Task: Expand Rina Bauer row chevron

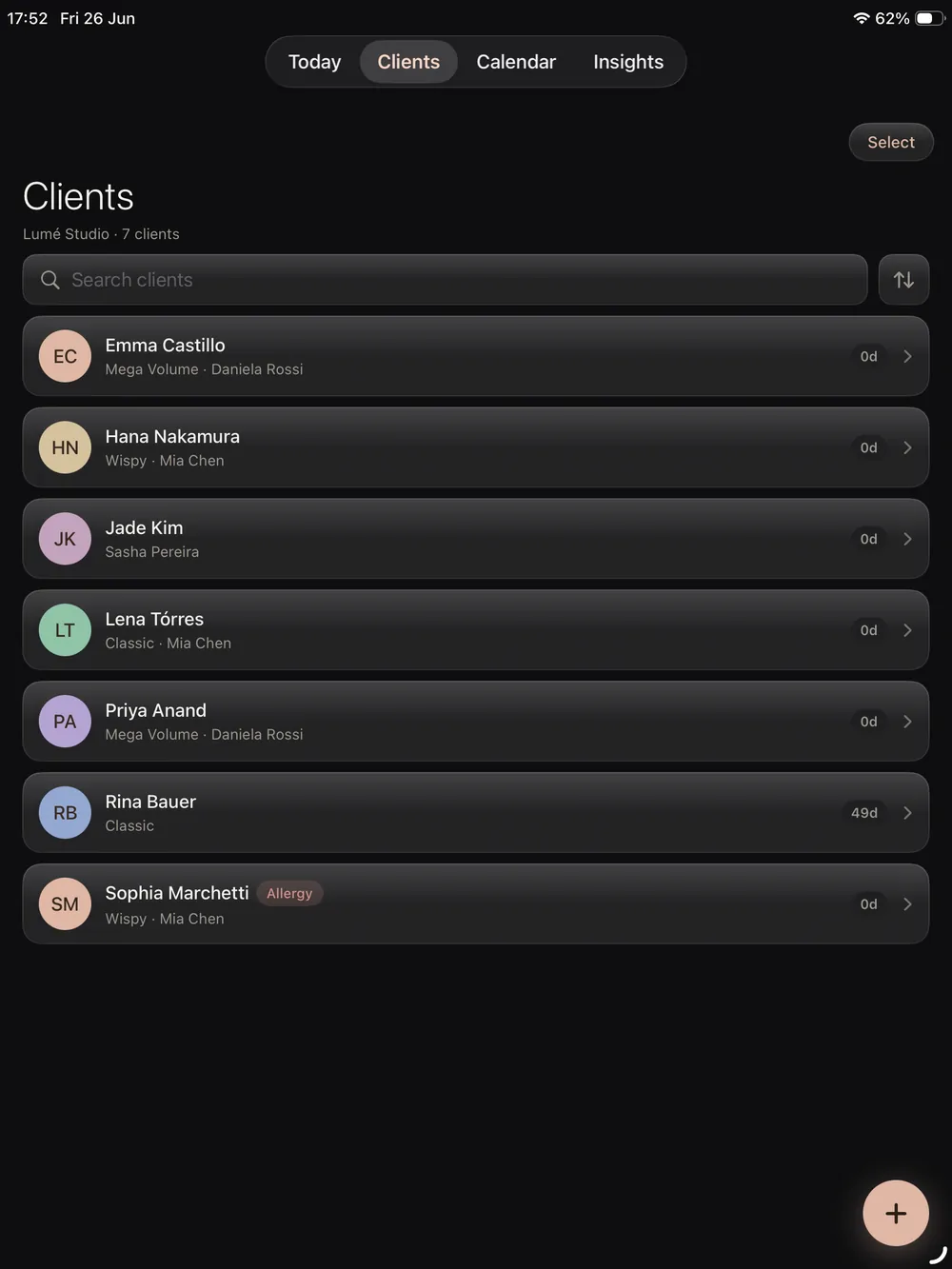Action: (907, 813)
